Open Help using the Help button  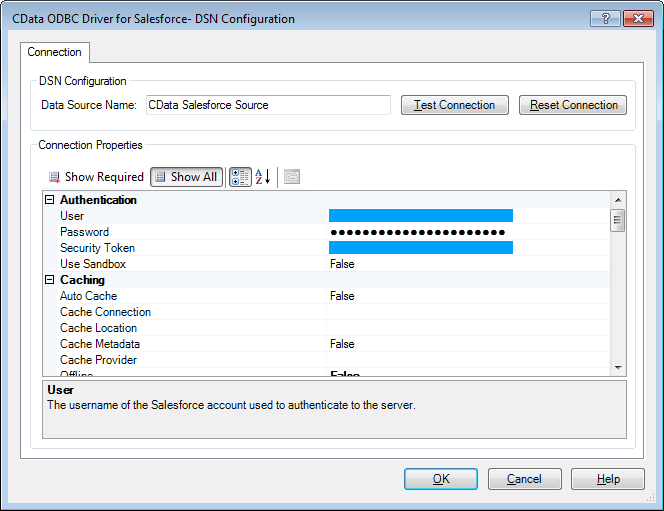pos(608,479)
